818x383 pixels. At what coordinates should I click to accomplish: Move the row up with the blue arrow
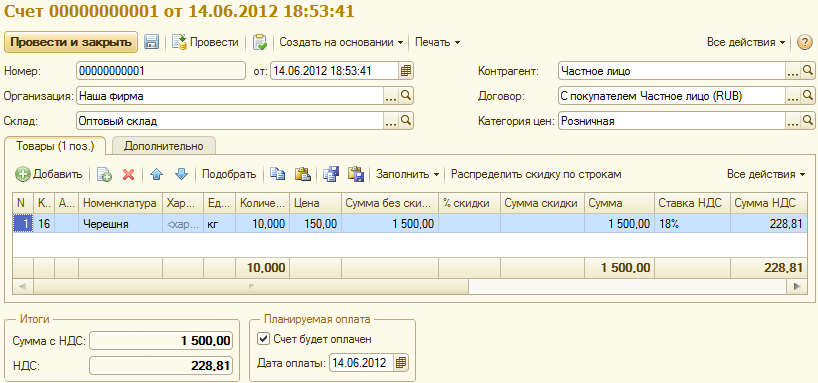coord(156,174)
